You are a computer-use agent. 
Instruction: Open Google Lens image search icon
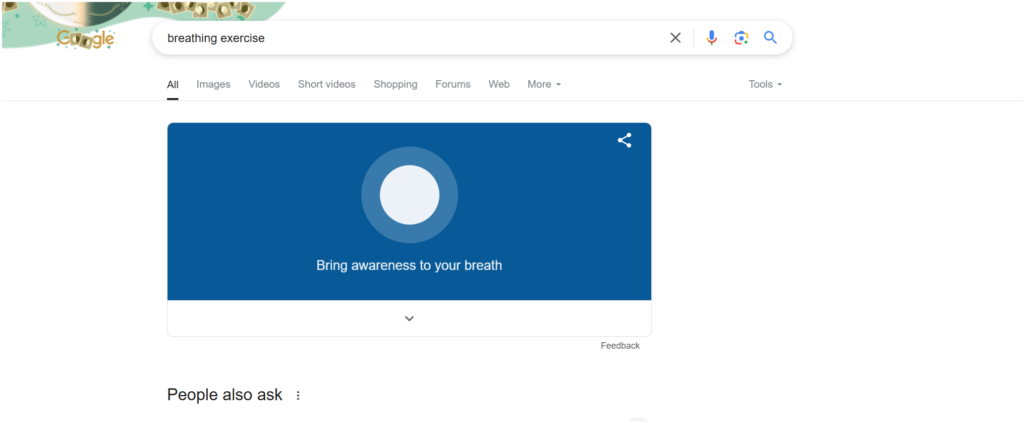click(741, 38)
